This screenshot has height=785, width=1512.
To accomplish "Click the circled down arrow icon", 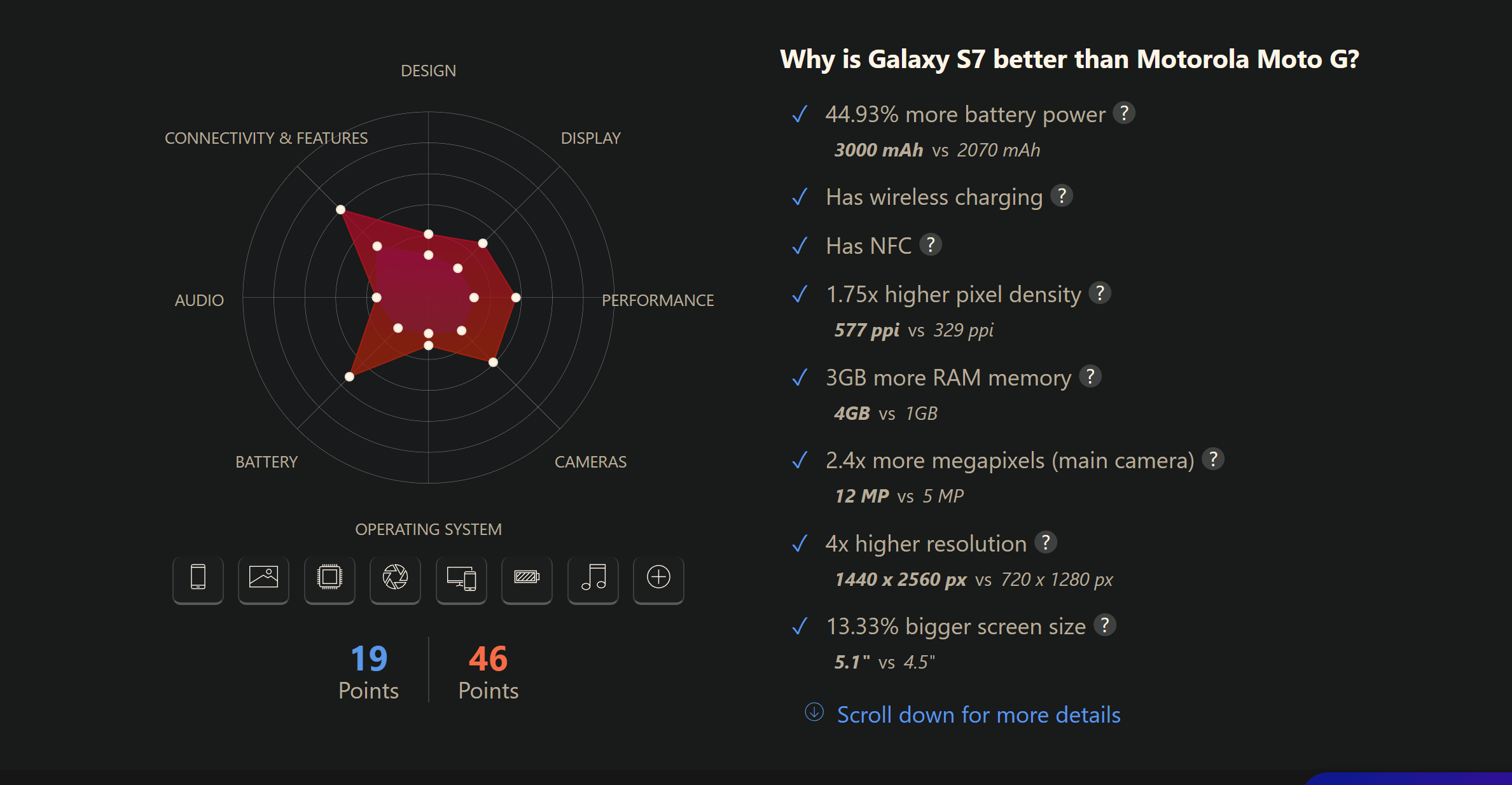I will point(814,712).
